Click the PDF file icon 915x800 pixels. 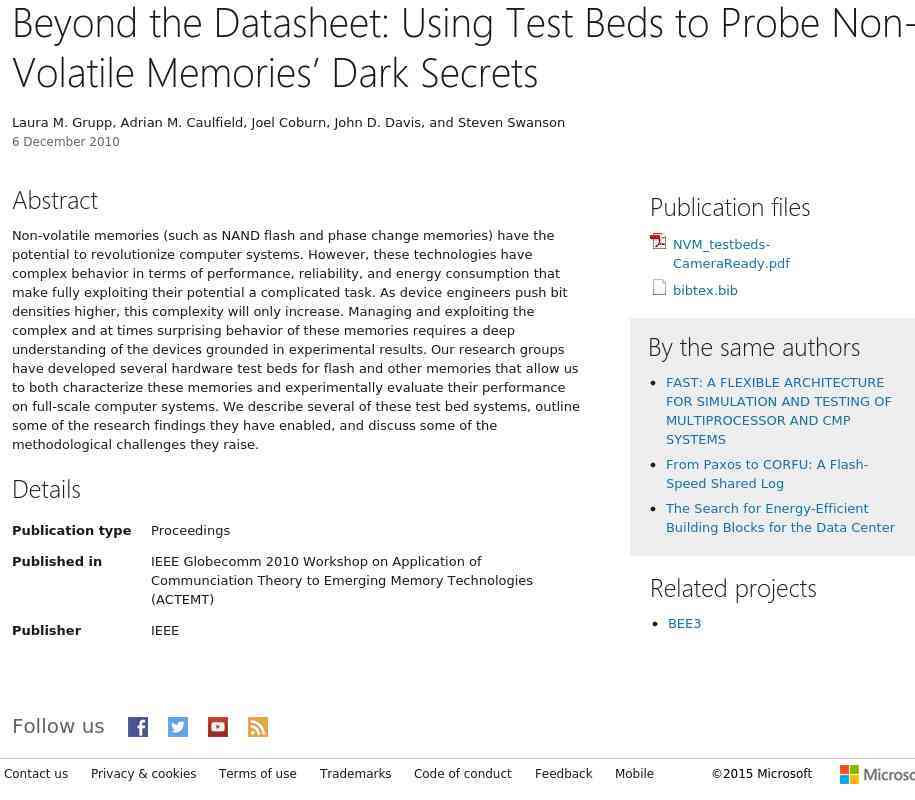point(658,242)
